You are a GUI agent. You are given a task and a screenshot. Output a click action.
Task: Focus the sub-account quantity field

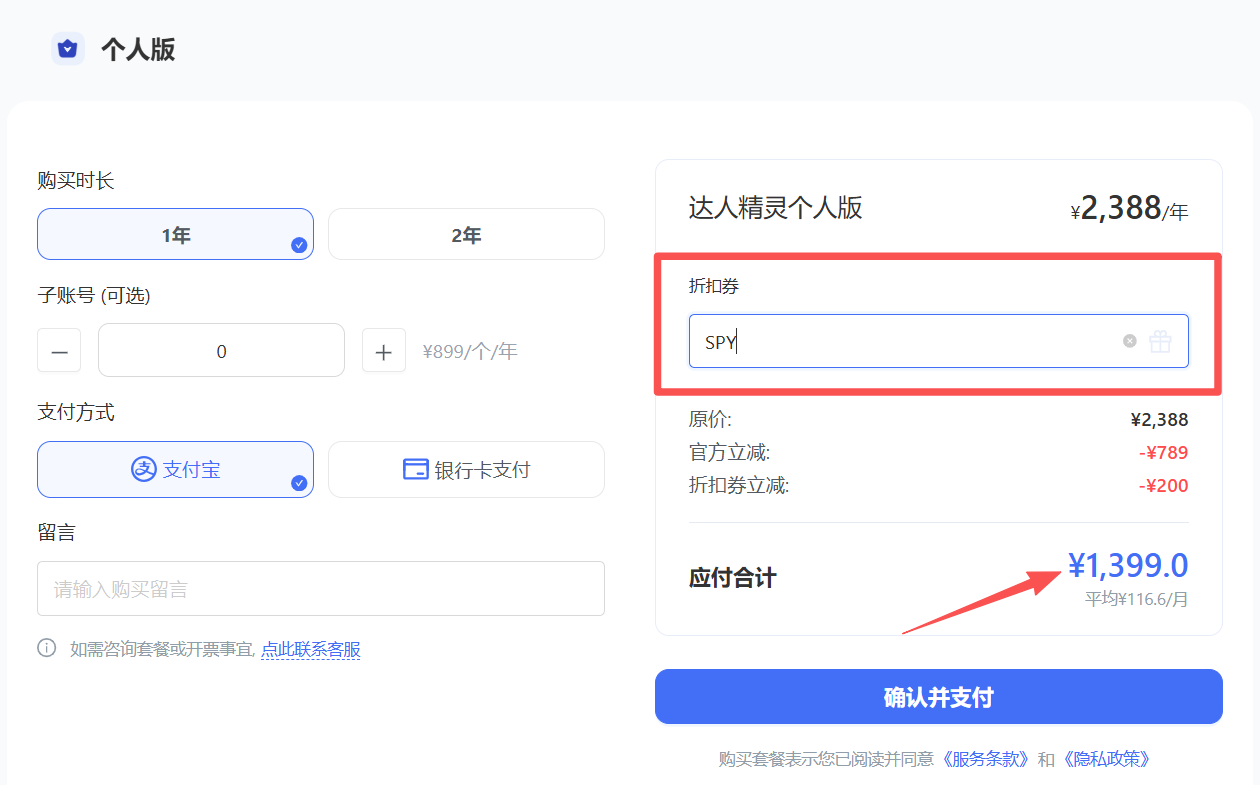click(x=221, y=350)
